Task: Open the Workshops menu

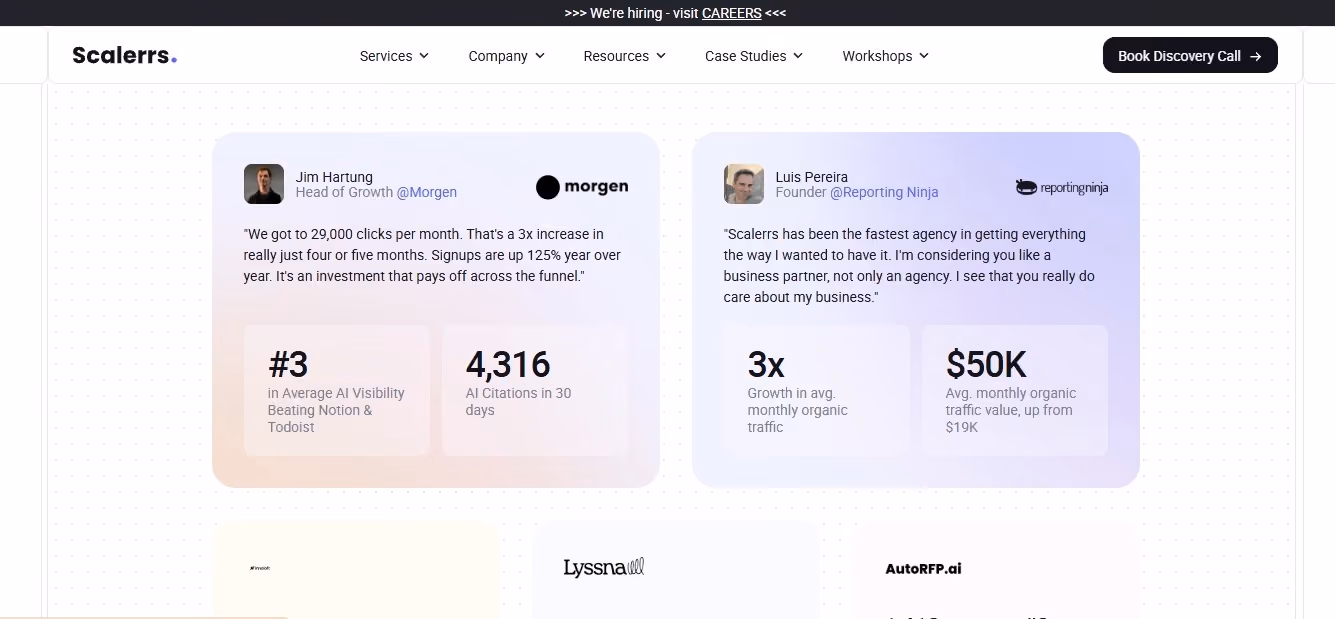Action: point(886,56)
